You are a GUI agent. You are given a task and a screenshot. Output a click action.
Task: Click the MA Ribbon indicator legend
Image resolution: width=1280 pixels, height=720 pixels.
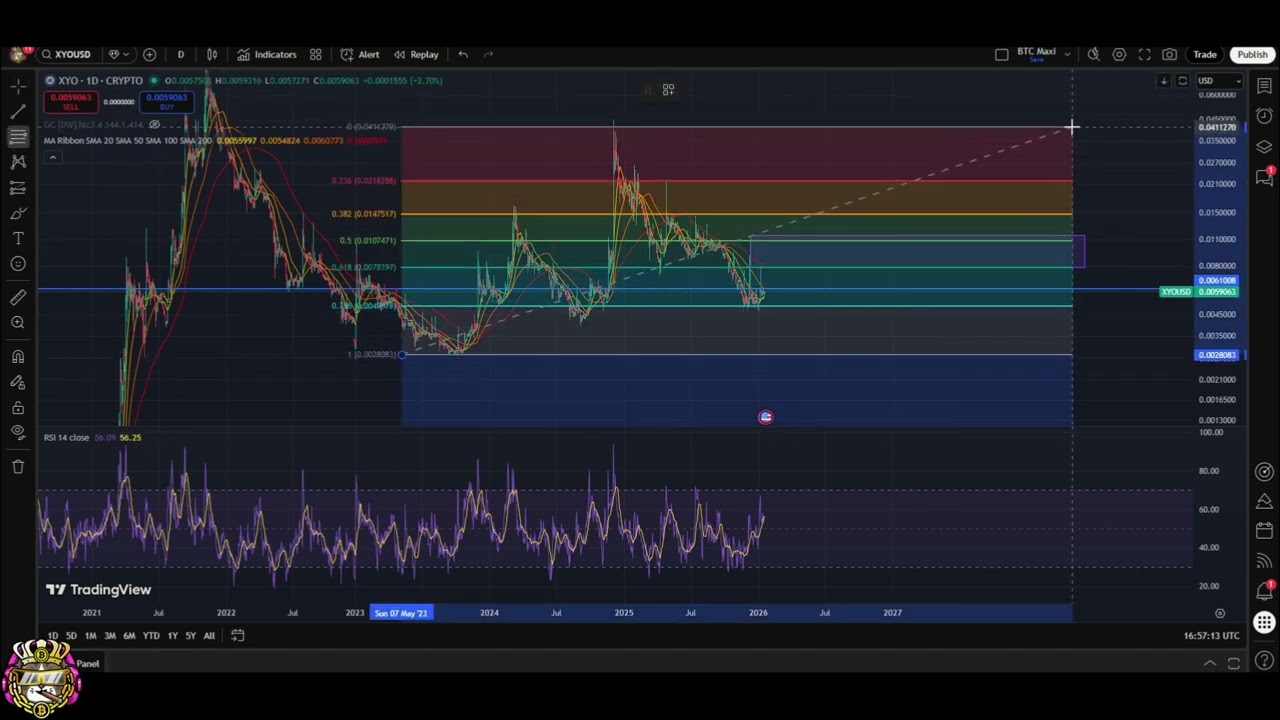[127, 140]
